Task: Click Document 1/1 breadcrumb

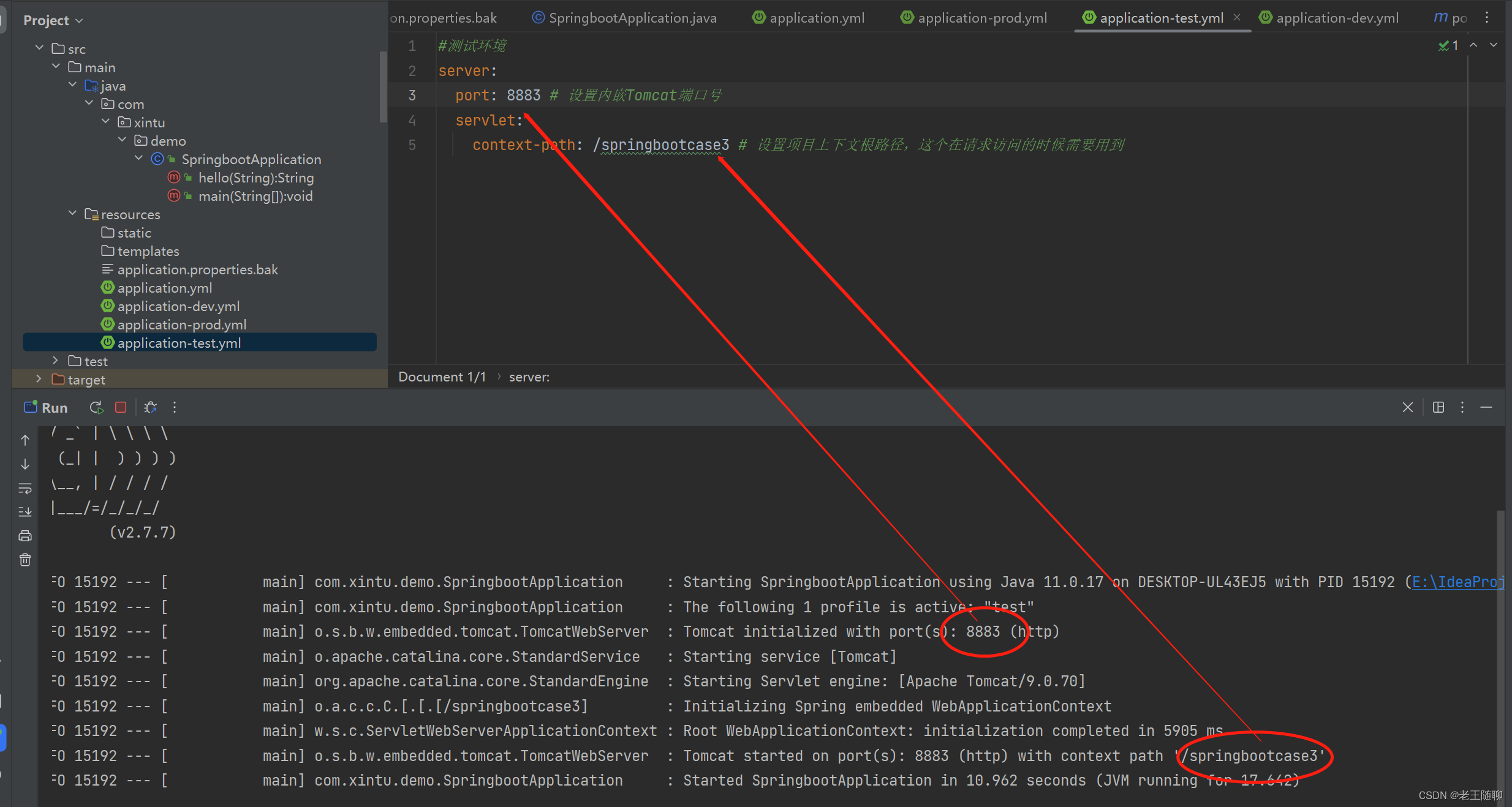Action: (442, 377)
